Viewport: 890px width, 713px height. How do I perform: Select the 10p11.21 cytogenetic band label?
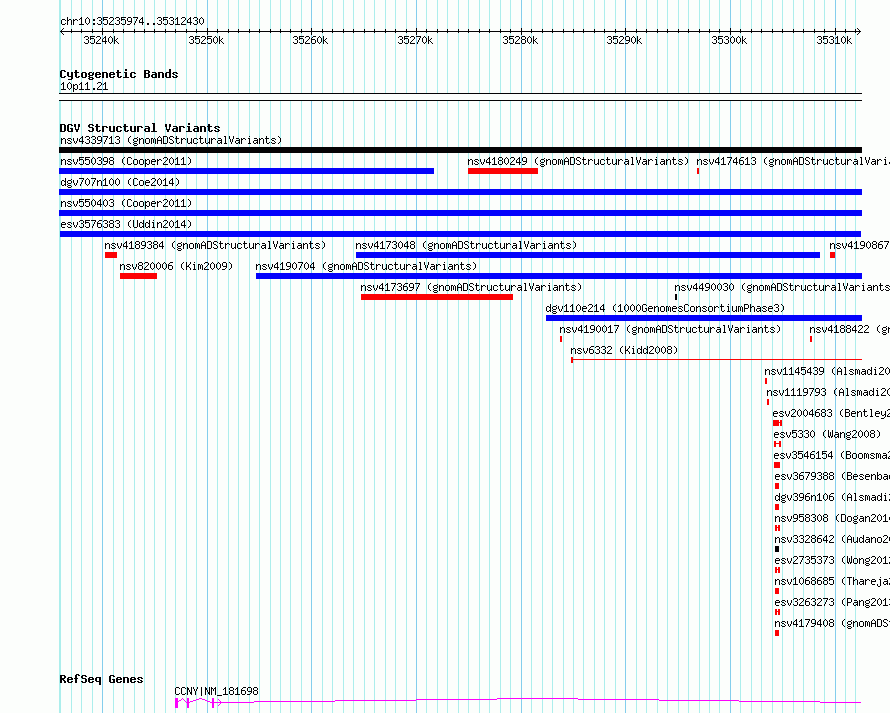coord(84,86)
